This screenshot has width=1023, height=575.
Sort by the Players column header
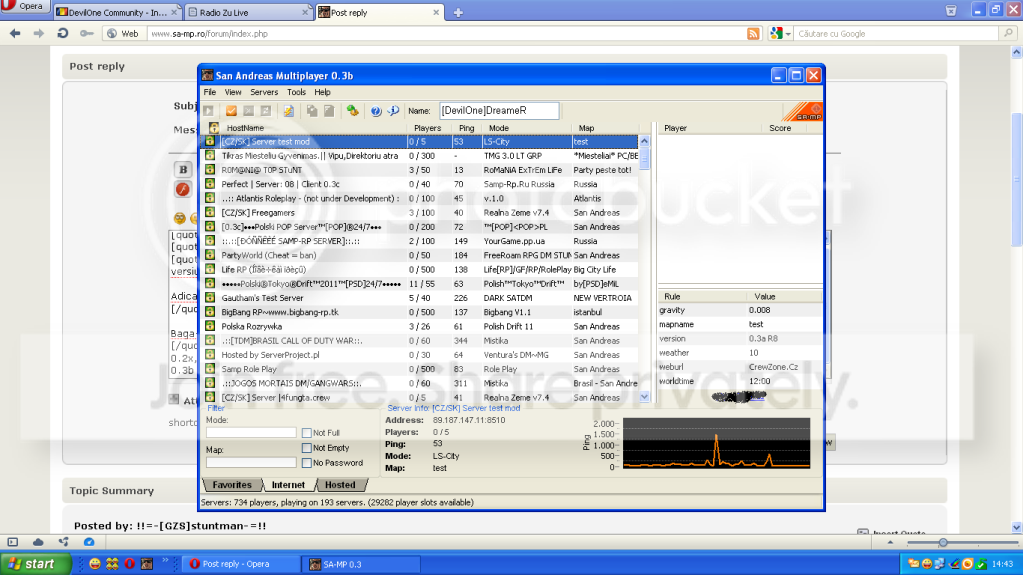coord(428,129)
